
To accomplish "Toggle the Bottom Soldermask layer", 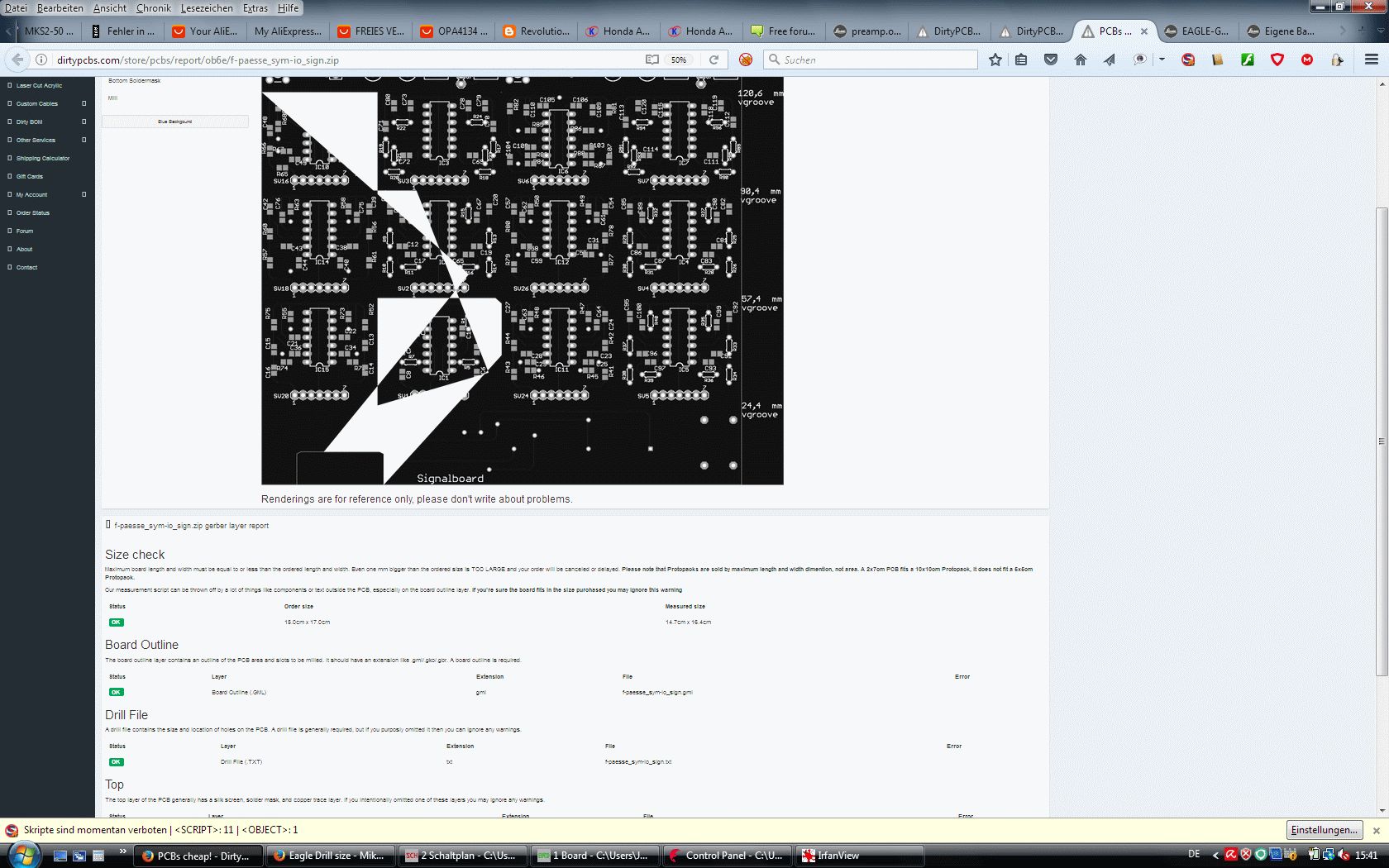I will pyautogui.click(x=135, y=81).
